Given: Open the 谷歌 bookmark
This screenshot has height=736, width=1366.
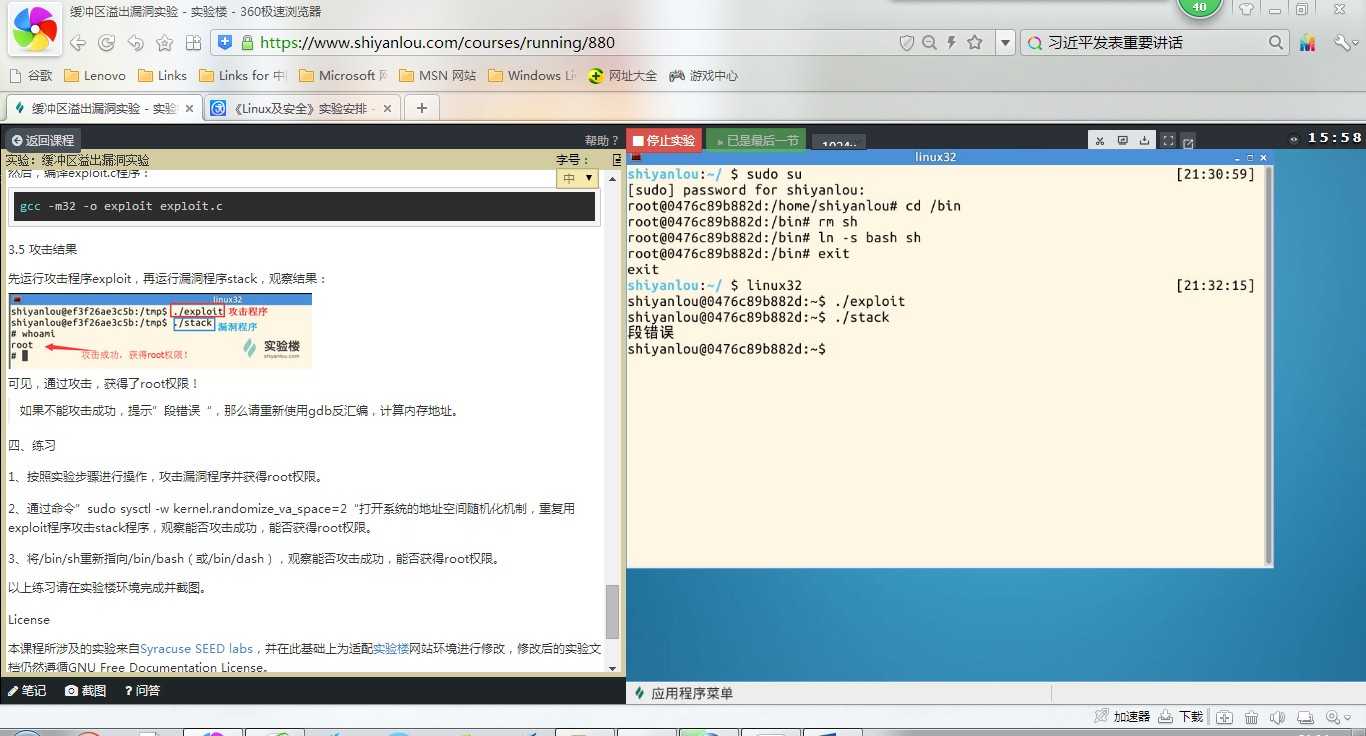Looking at the screenshot, I should click(x=30, y=75).
